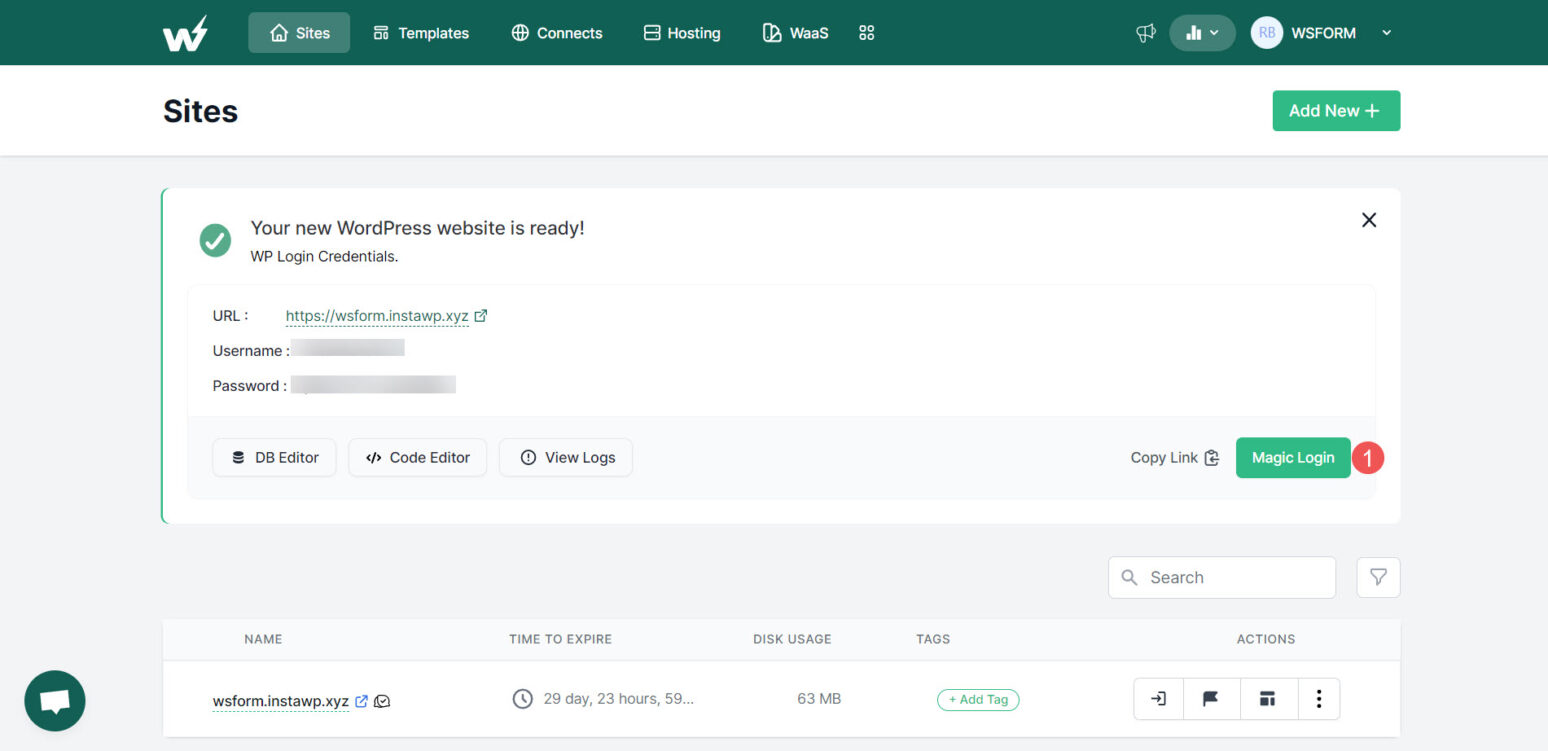Image resolution: width=1548 pixels, height=751 pixels.
Task: Click the Add New button
Action: 1336,111
